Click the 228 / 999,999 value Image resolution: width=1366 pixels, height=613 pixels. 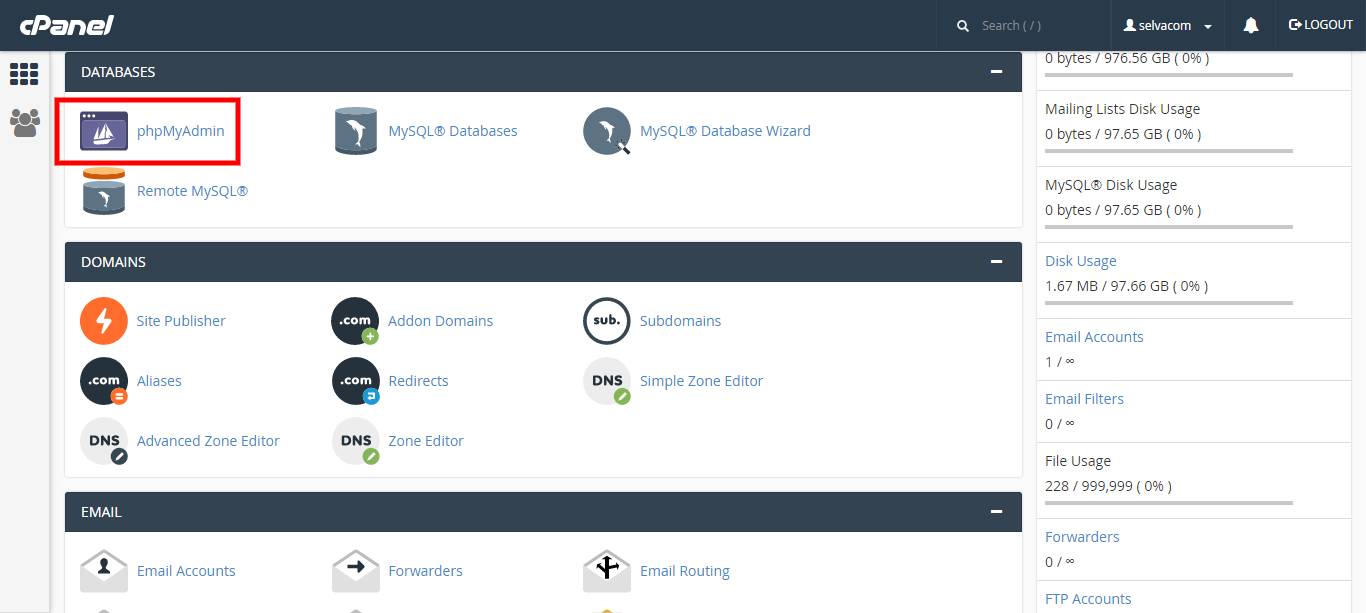[x=1108, y=486]
